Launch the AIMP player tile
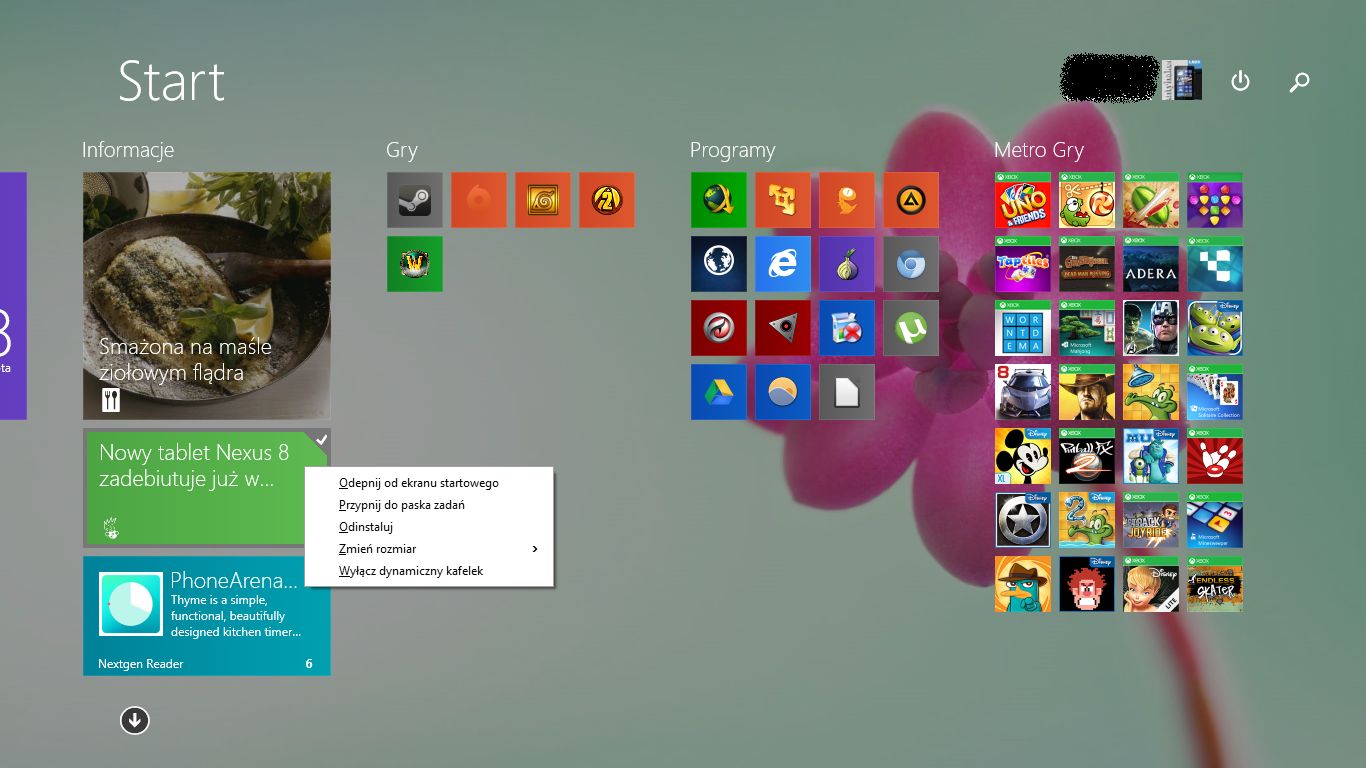1366x768 pixels. [x=911, y=200]
